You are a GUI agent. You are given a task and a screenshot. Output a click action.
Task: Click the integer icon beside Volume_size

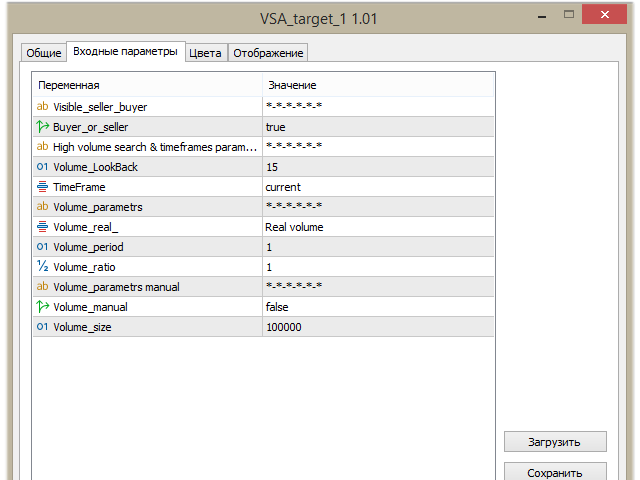click(x=42, y=327)
